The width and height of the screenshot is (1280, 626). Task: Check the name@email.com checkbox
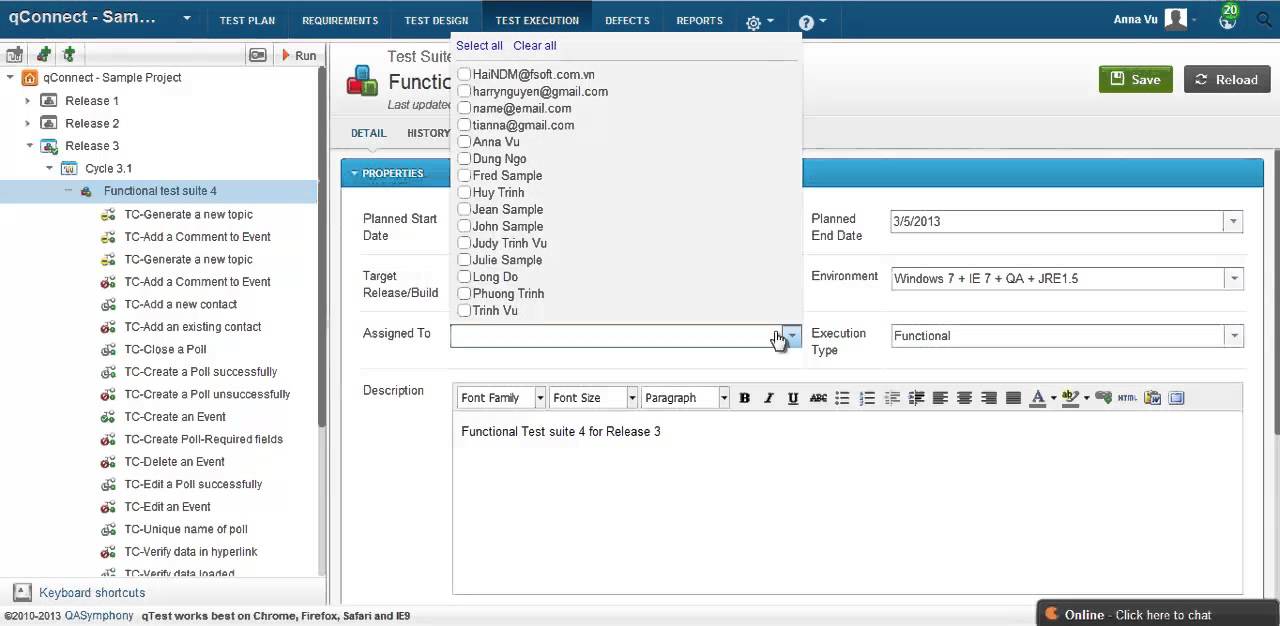(x=464, y=109)
